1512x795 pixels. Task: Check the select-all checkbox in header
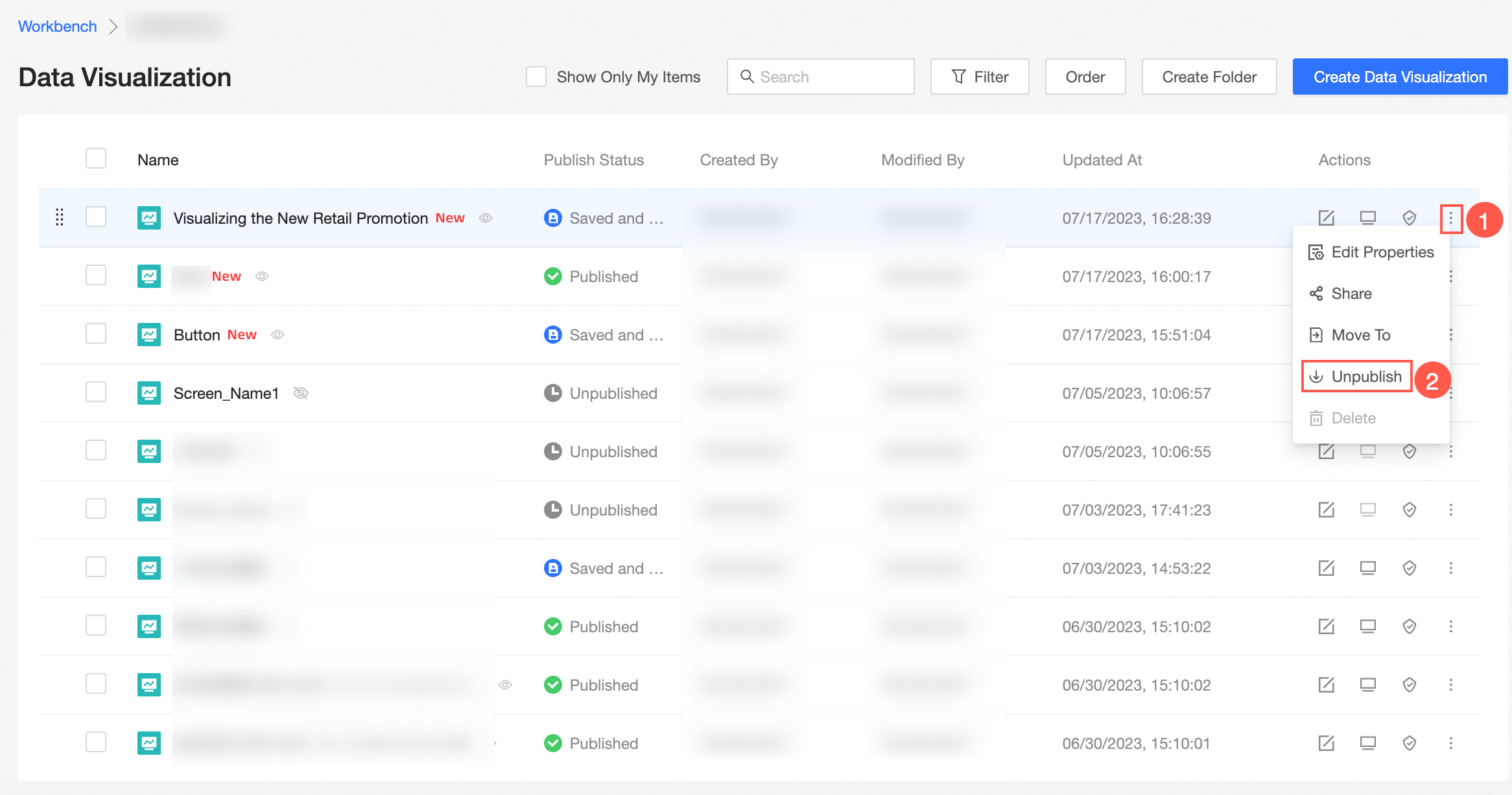click(96, 159)
